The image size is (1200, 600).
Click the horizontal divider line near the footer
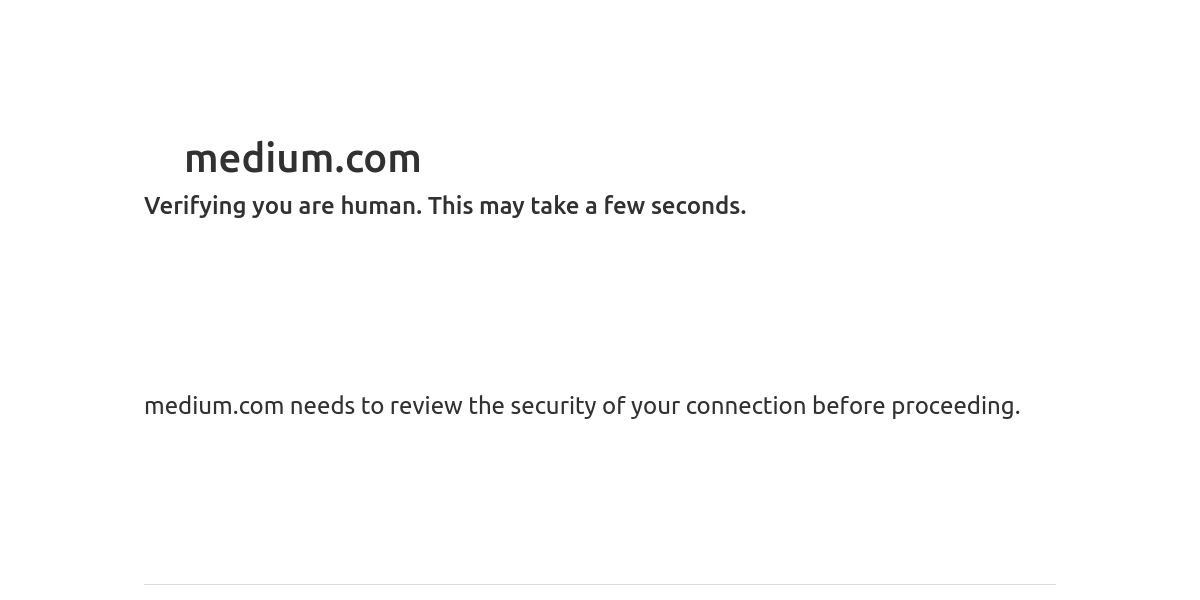[600, 584]
